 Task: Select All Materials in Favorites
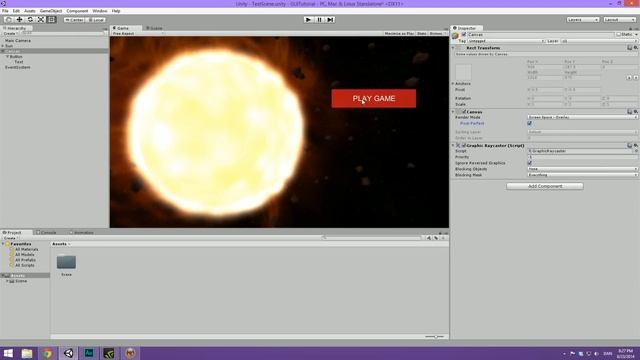point(26,249)
